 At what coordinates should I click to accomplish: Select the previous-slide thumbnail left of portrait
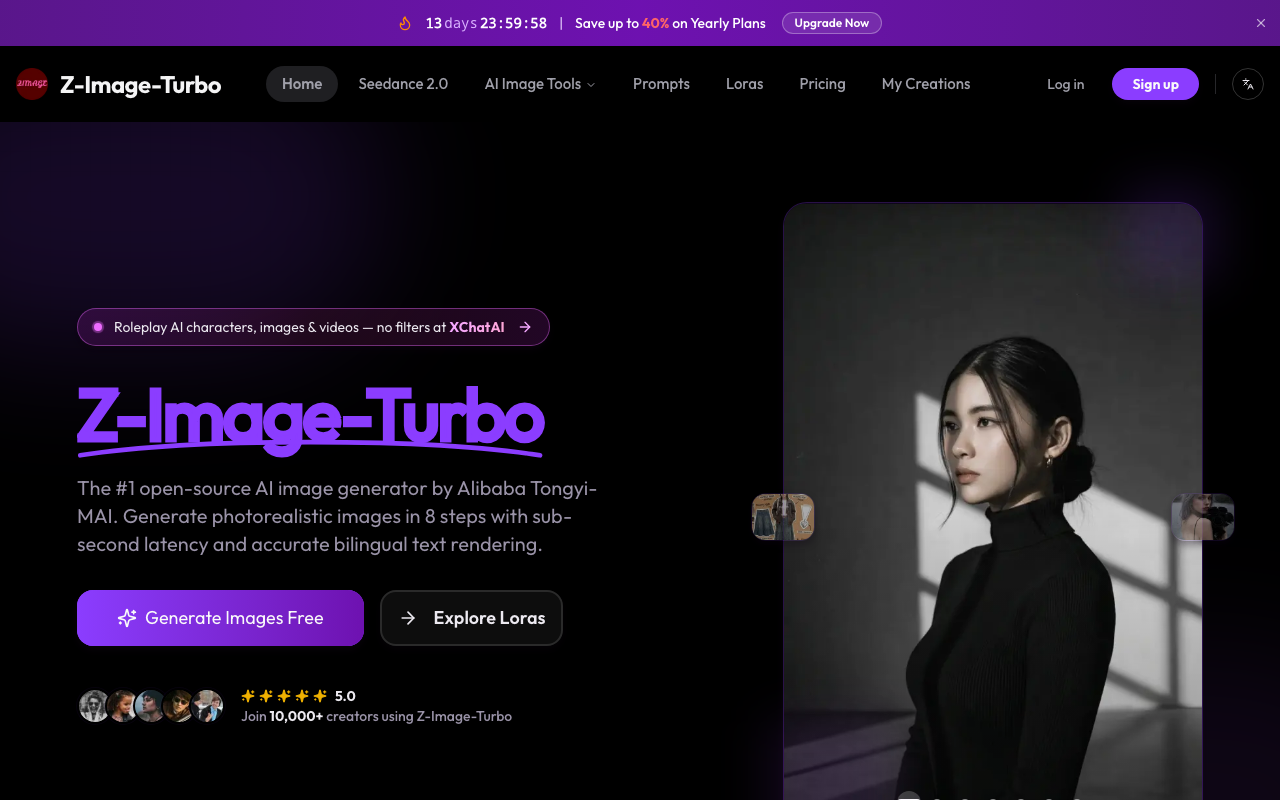tap(783, 517)
